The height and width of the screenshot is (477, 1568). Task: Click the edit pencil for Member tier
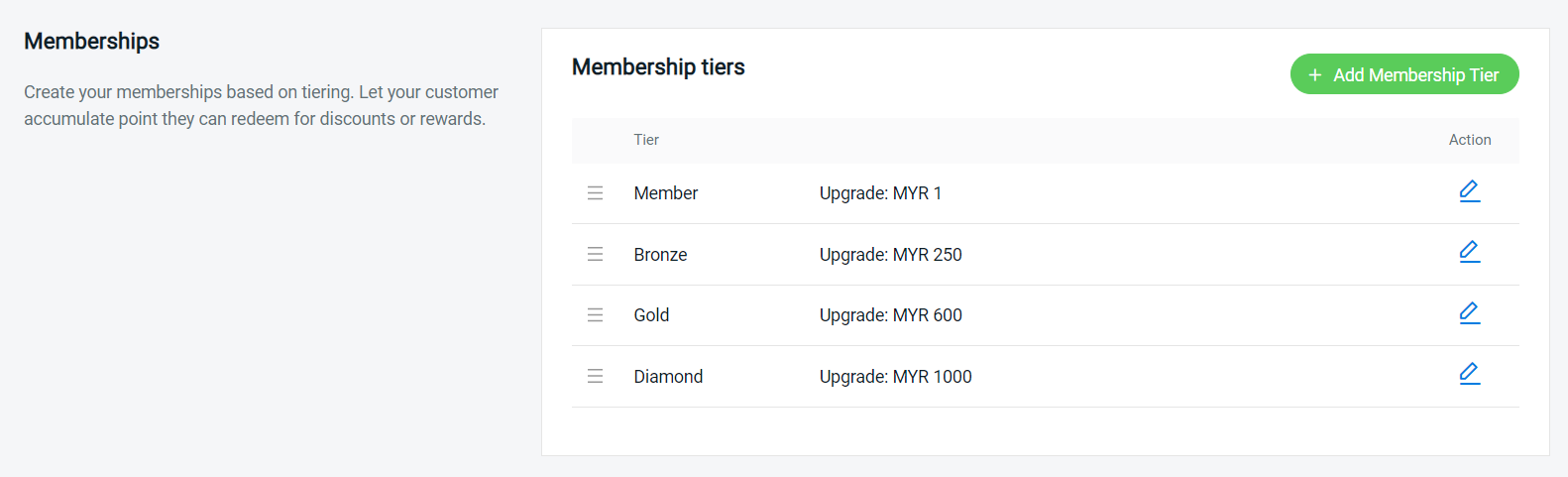pyautogui.click(x=1470, y=191)
